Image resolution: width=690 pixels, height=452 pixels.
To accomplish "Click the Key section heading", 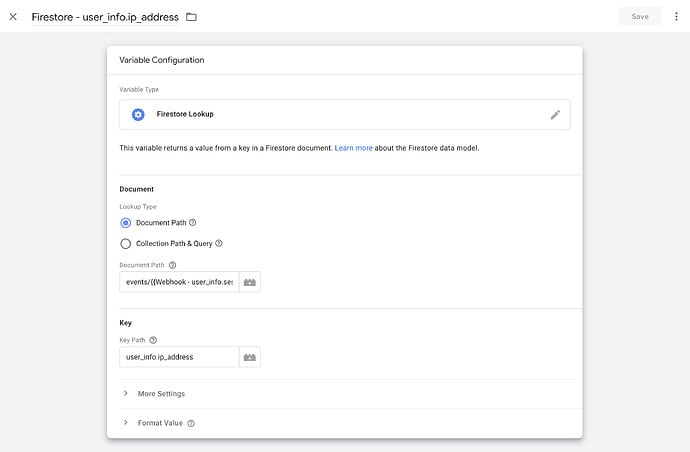I will [125, 323].
